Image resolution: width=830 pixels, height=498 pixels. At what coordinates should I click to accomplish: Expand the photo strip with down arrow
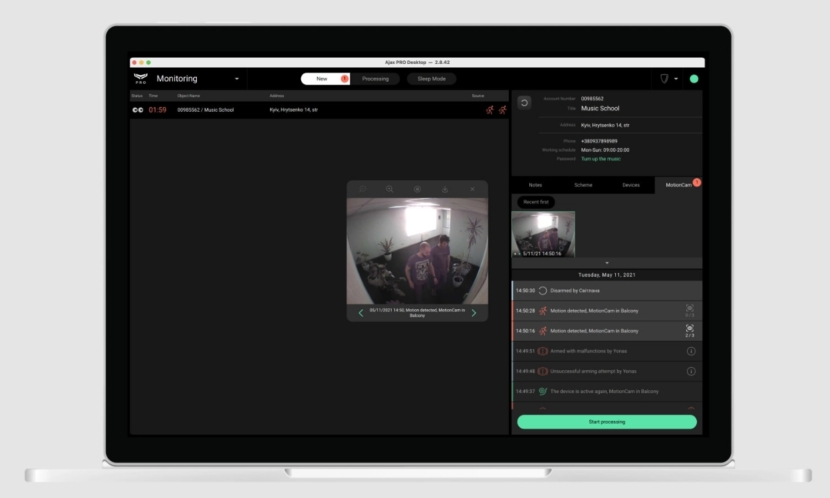tap(607, 263)
